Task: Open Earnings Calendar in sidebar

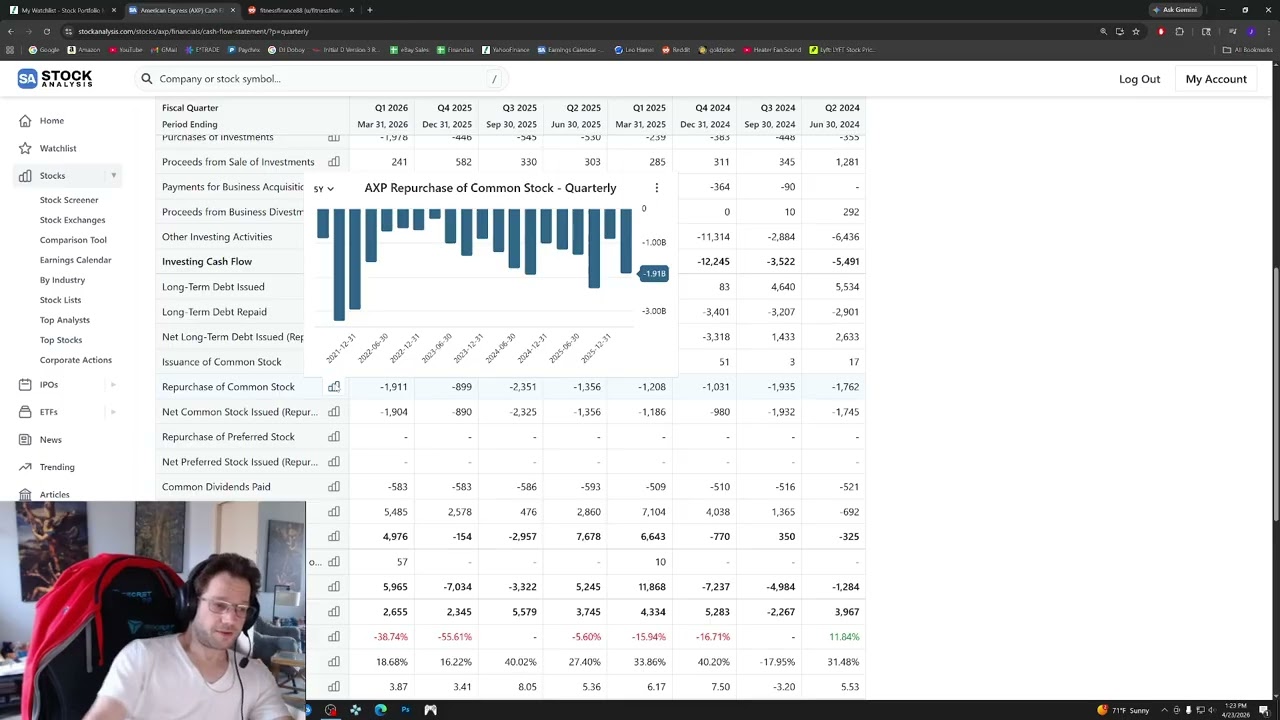Action: point(76,260)
